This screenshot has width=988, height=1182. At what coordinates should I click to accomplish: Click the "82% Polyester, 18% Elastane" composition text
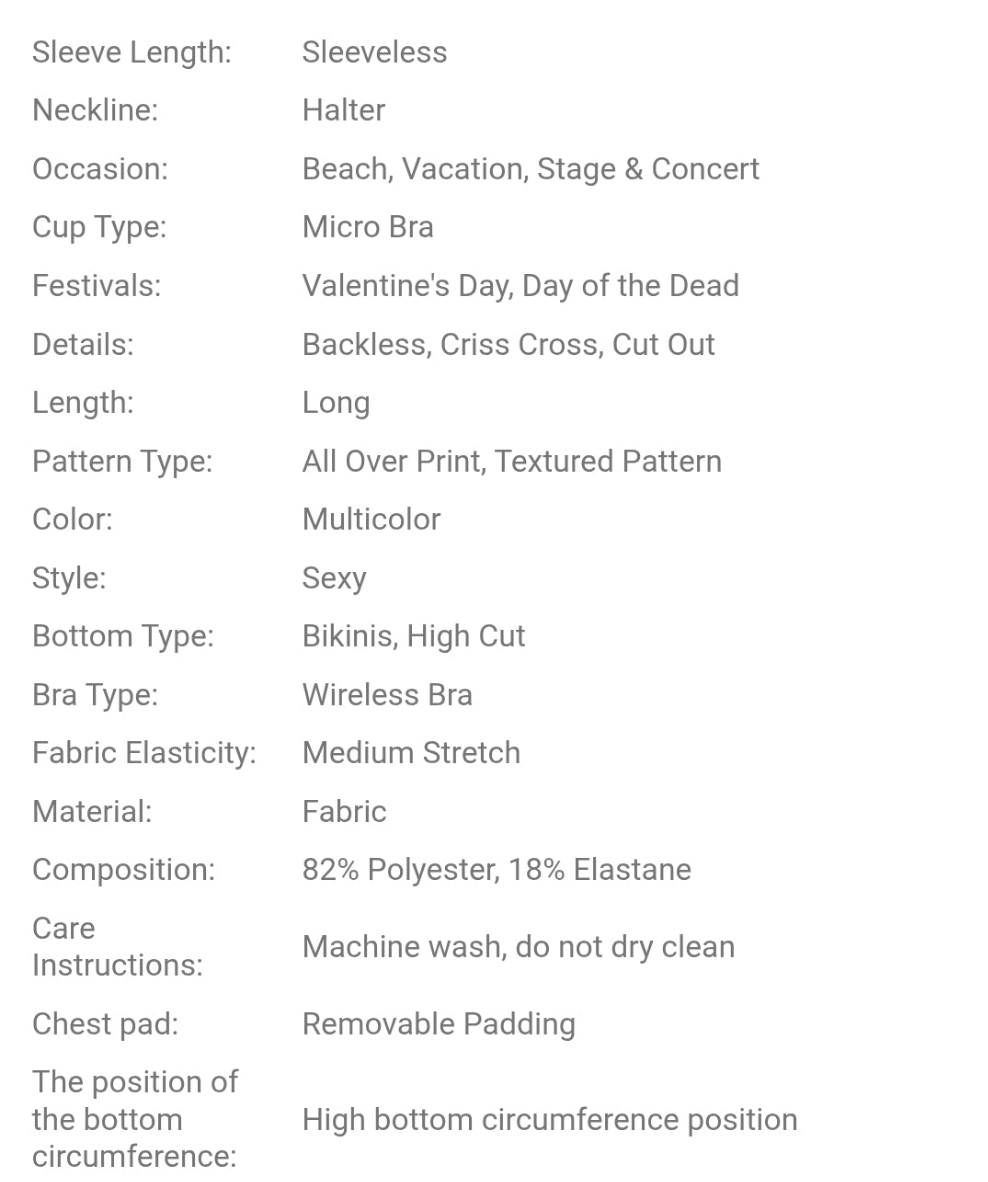click(x=496, y=869)
